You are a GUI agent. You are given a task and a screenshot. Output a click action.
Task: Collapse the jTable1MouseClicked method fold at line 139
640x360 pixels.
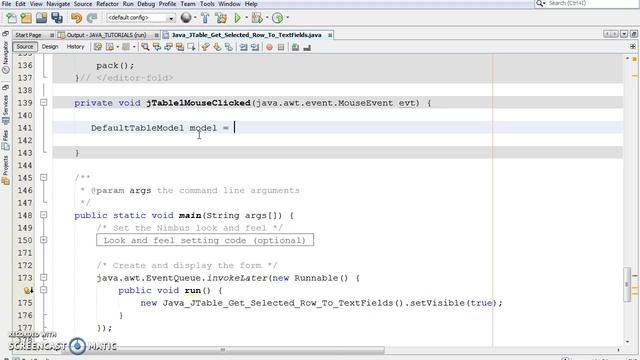[x=44, y=103]
